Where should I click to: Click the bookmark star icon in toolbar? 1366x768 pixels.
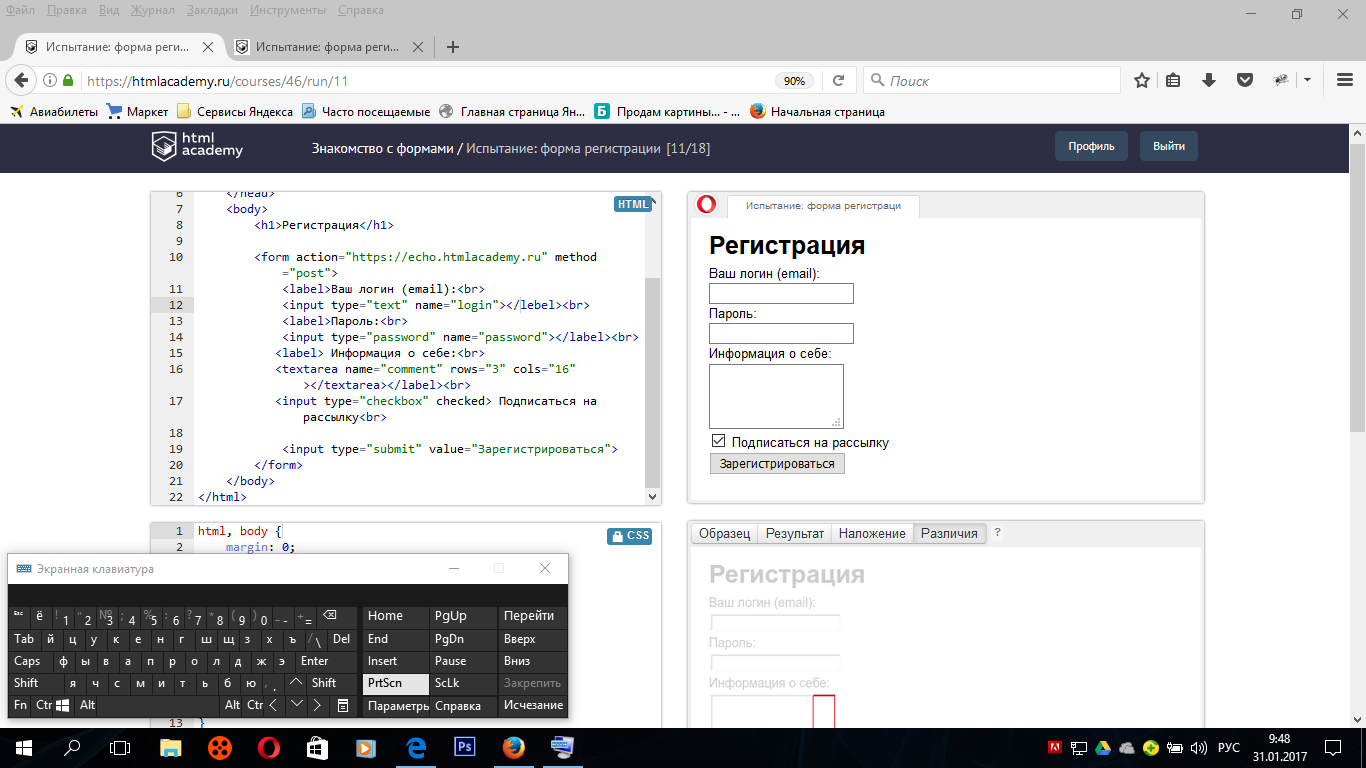pyautogui.click(x=1141, y=81)
